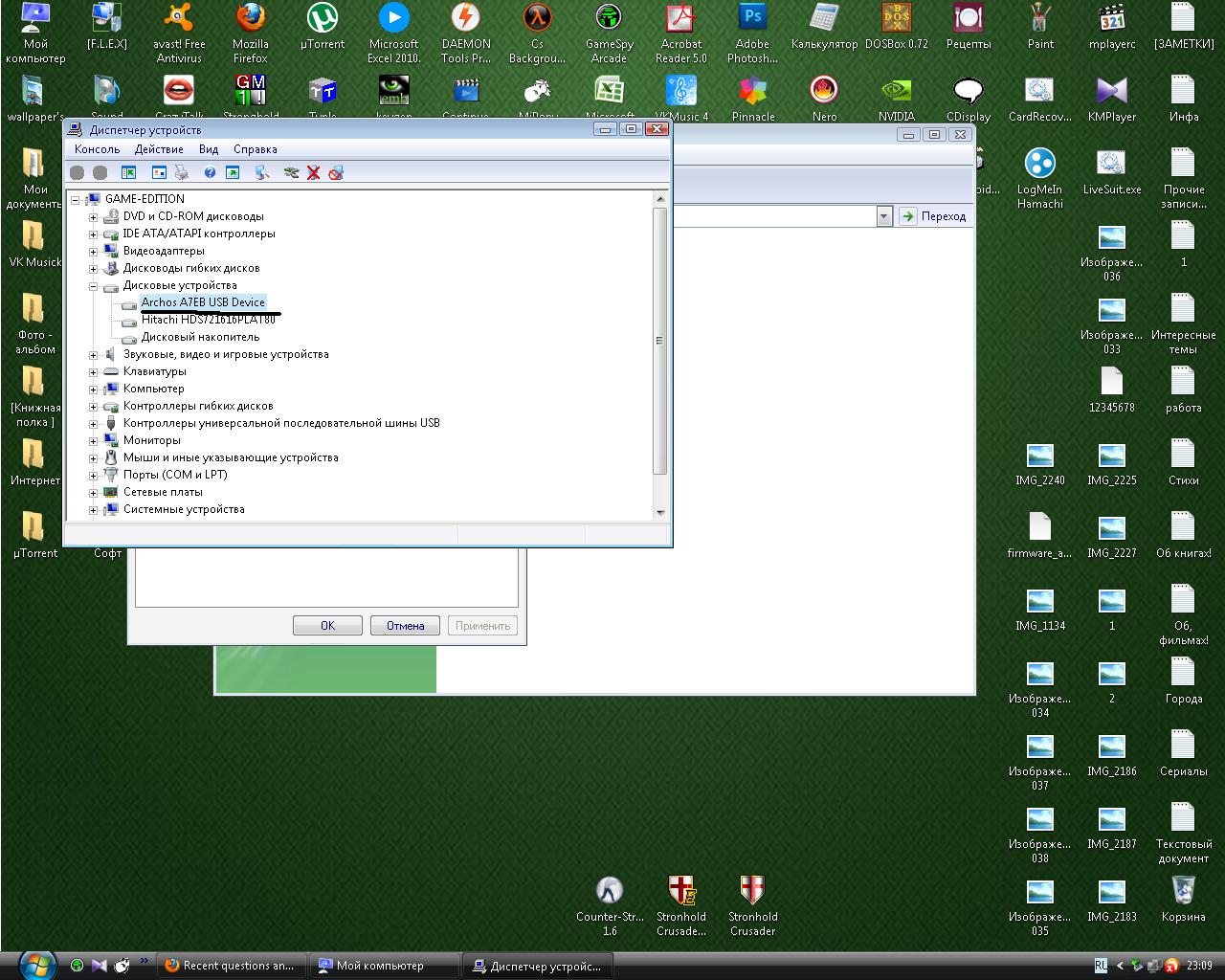This screenshot has width=1225, height=980.
Task: Expand IDE ATA/ATAPI контроллеры node
Action: (94, 234)
